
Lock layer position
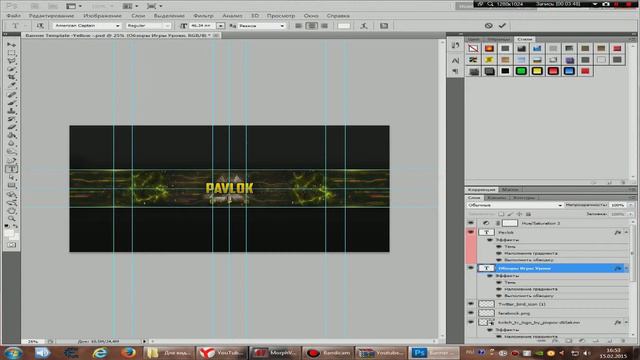tap(519, 214)
